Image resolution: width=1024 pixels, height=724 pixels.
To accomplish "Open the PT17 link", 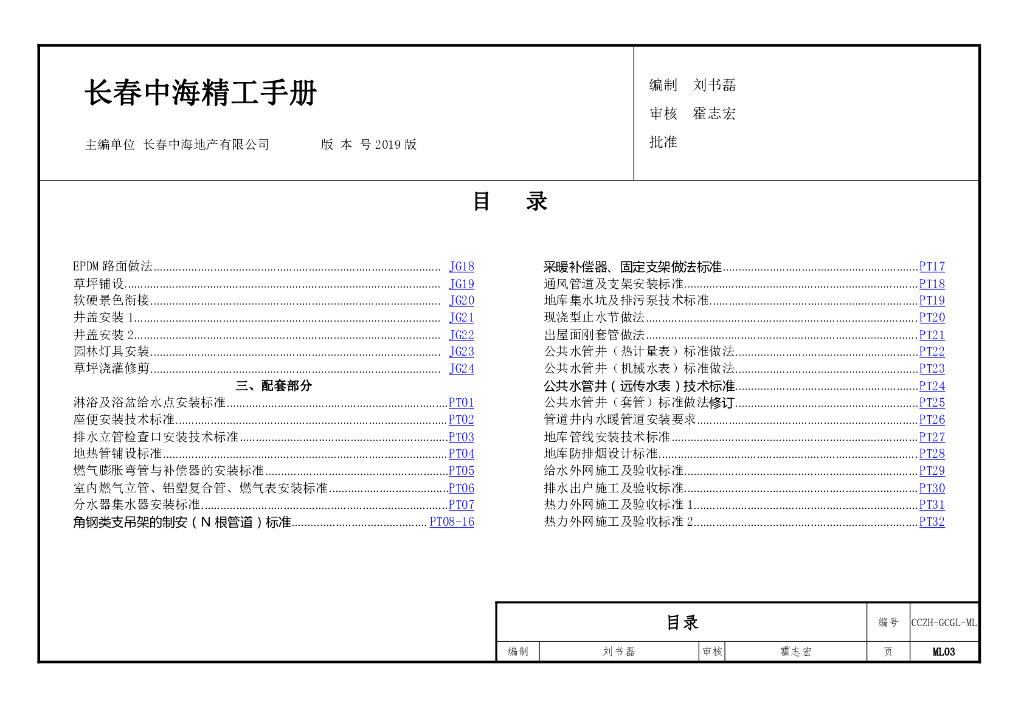I will point(932,266).
